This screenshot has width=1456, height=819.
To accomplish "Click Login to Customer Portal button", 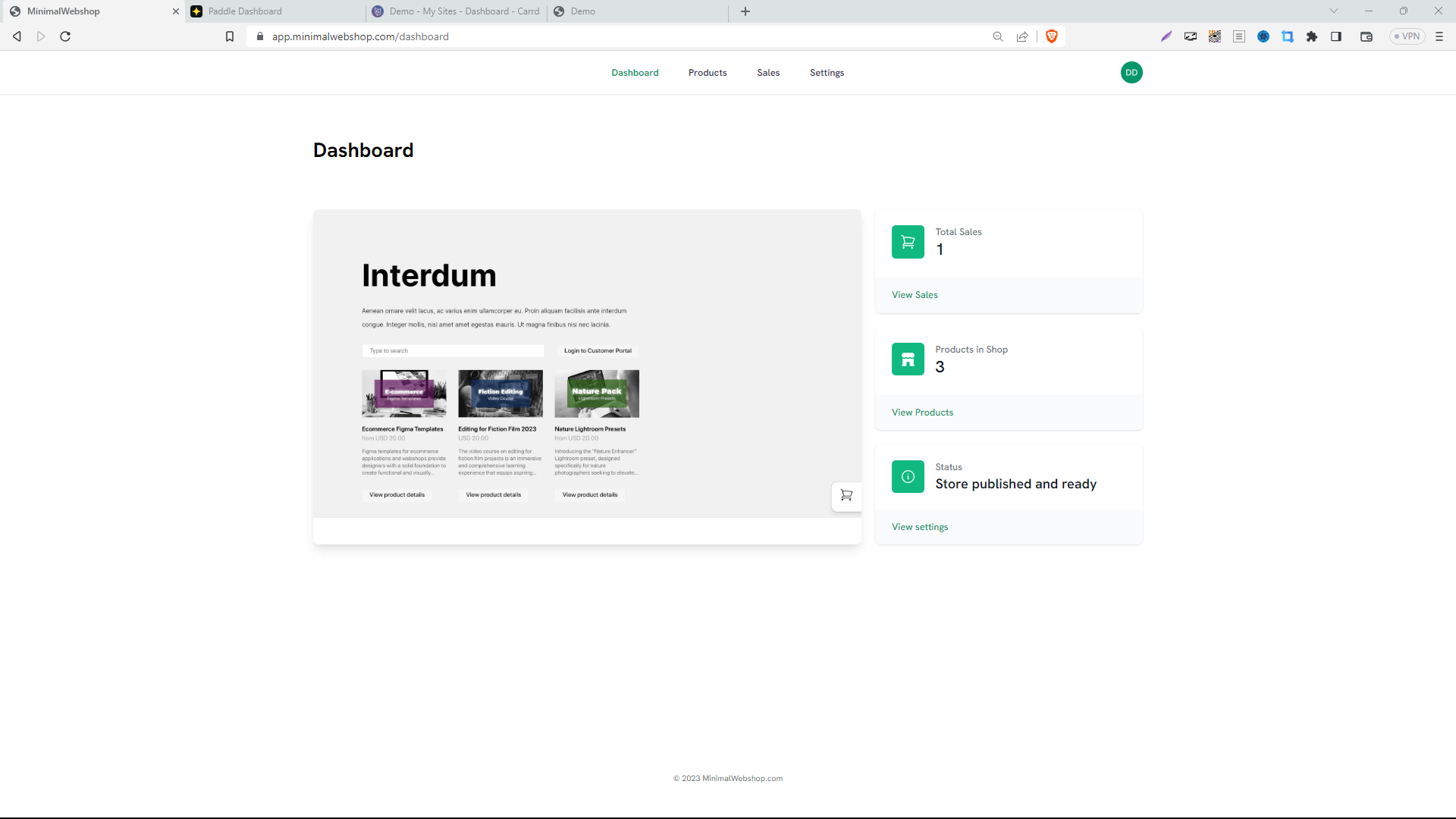I will pyautogui.click(x=597, y=350).
